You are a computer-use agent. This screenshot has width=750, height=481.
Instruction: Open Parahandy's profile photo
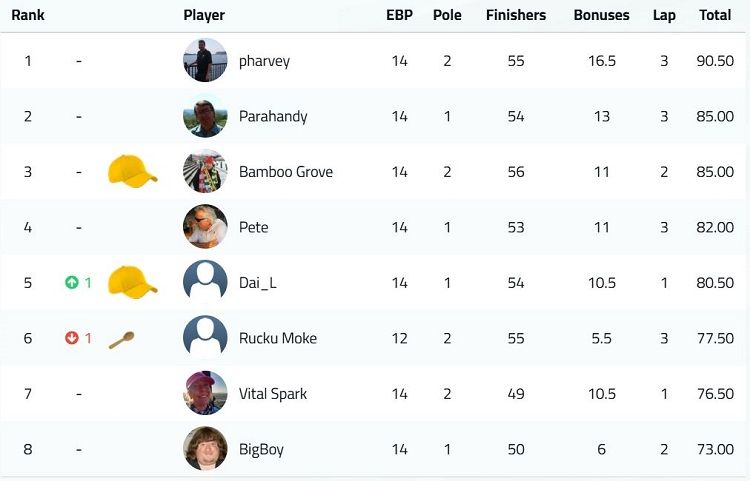point(205,116)
